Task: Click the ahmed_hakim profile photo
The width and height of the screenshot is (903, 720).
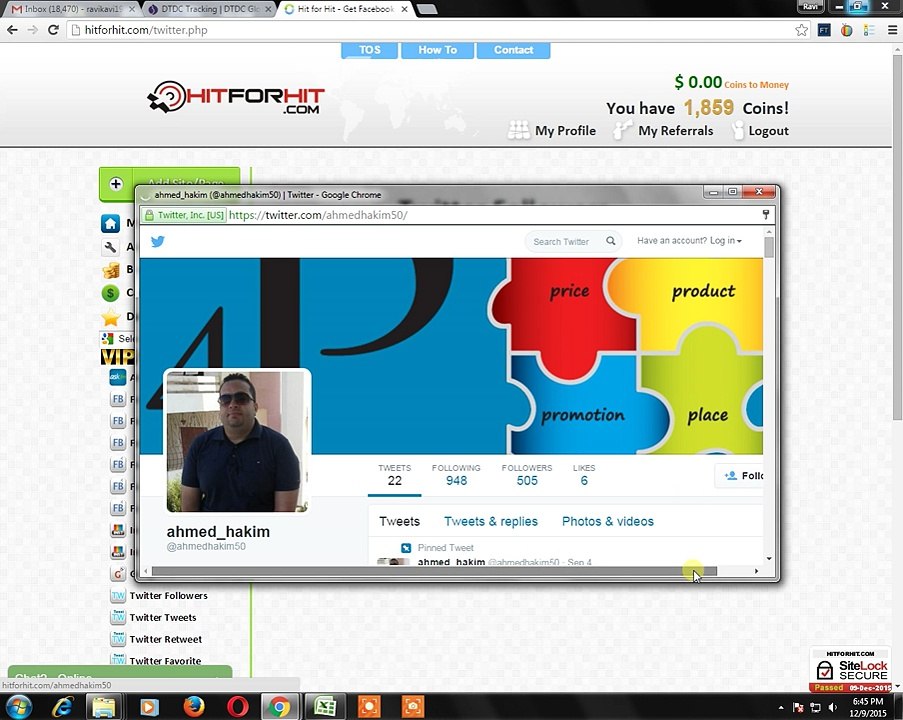Action: click(237, 441)
